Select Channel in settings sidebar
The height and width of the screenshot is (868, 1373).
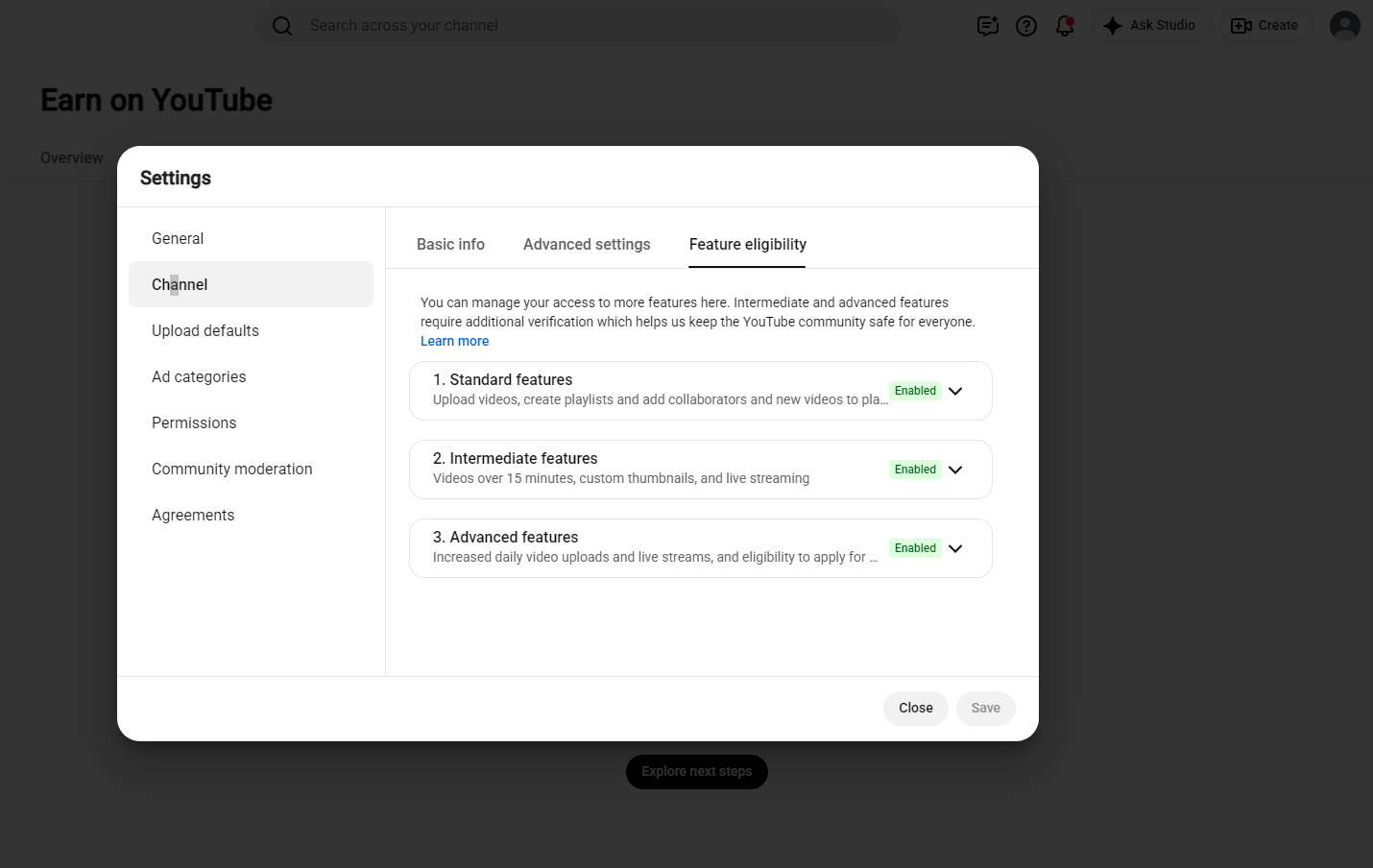pyautogui.click(x=251, y=284)
